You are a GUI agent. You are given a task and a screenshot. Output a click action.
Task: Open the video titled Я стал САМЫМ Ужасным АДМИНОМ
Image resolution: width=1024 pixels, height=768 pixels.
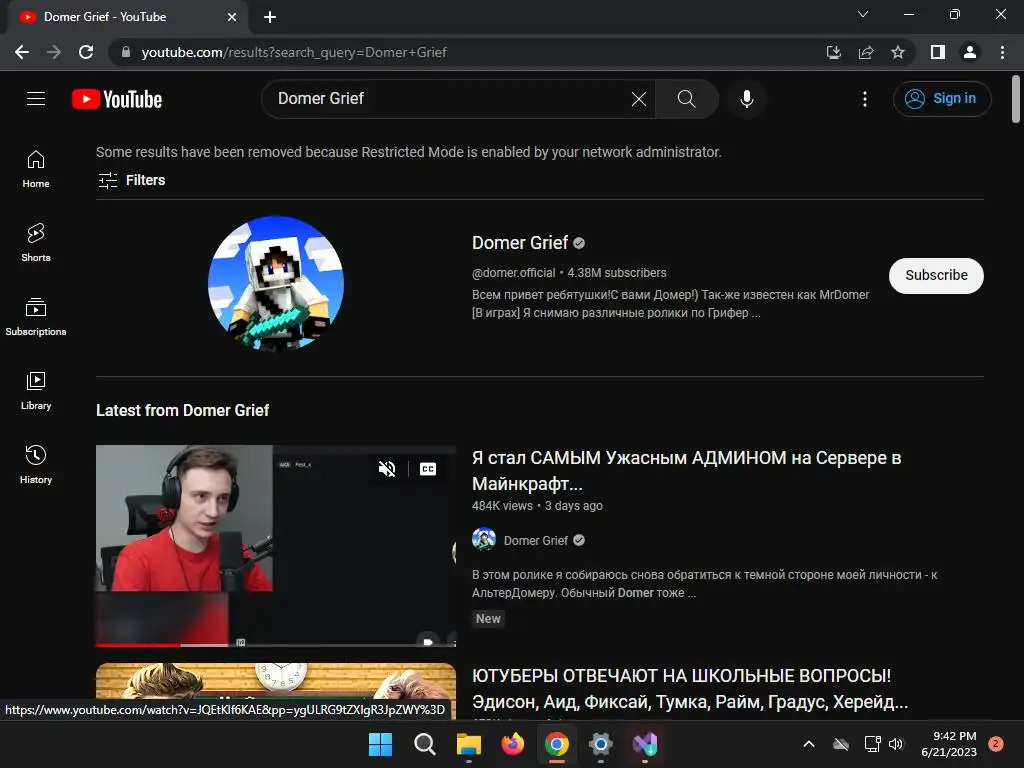[x=686, y=470]
